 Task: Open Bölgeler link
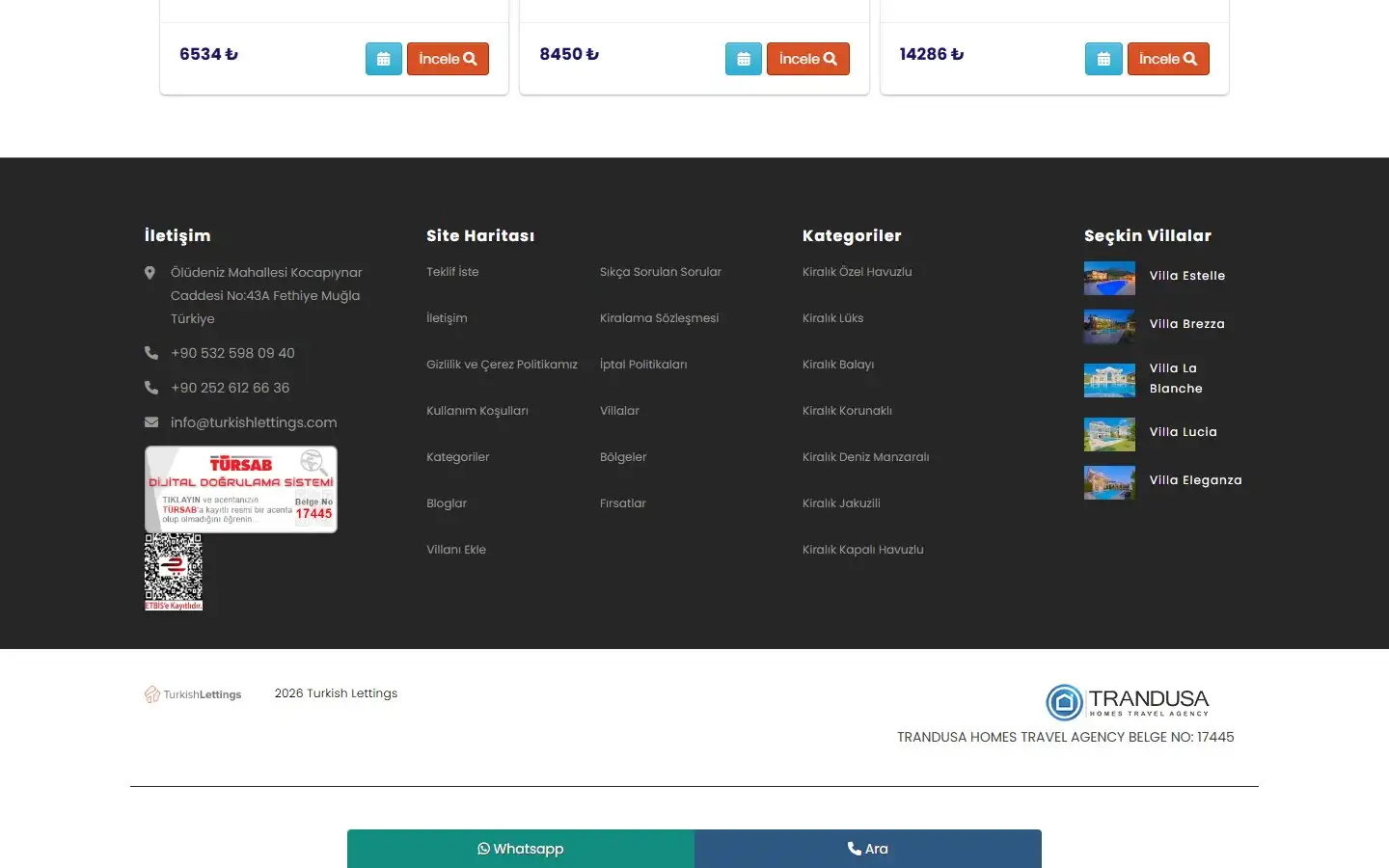pos(623,457)
